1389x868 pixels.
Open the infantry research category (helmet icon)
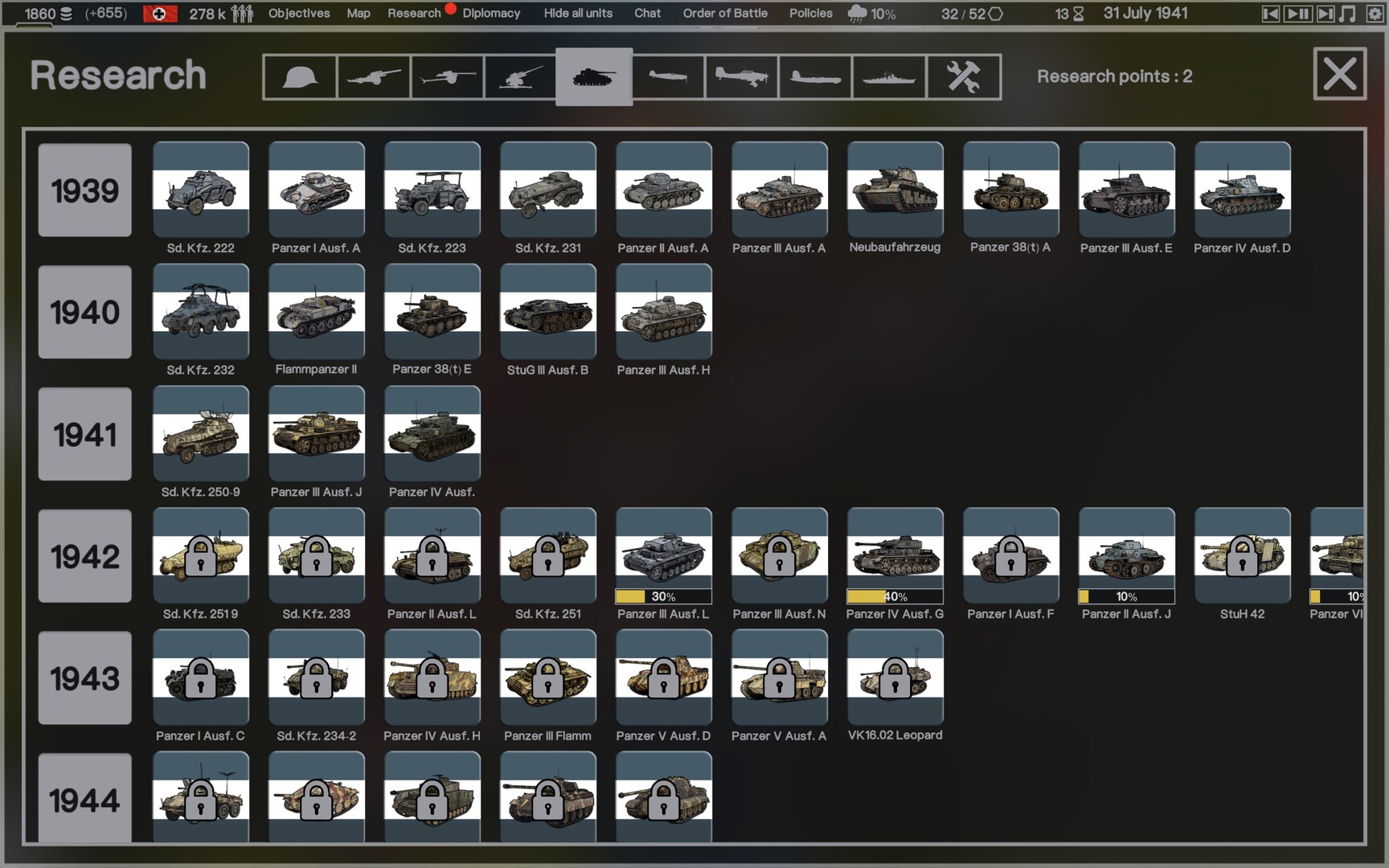(x=300, y=77)
